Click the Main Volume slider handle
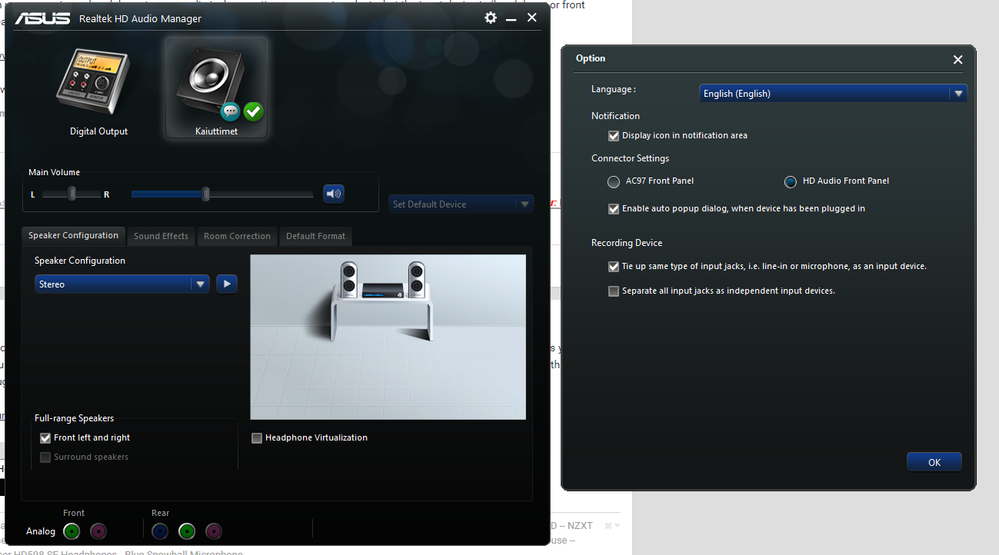 pyautogui.click(x=206, y=194)
